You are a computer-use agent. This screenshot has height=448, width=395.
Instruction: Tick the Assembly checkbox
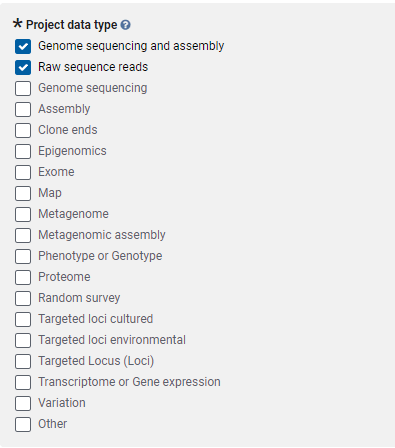point(23,109)
